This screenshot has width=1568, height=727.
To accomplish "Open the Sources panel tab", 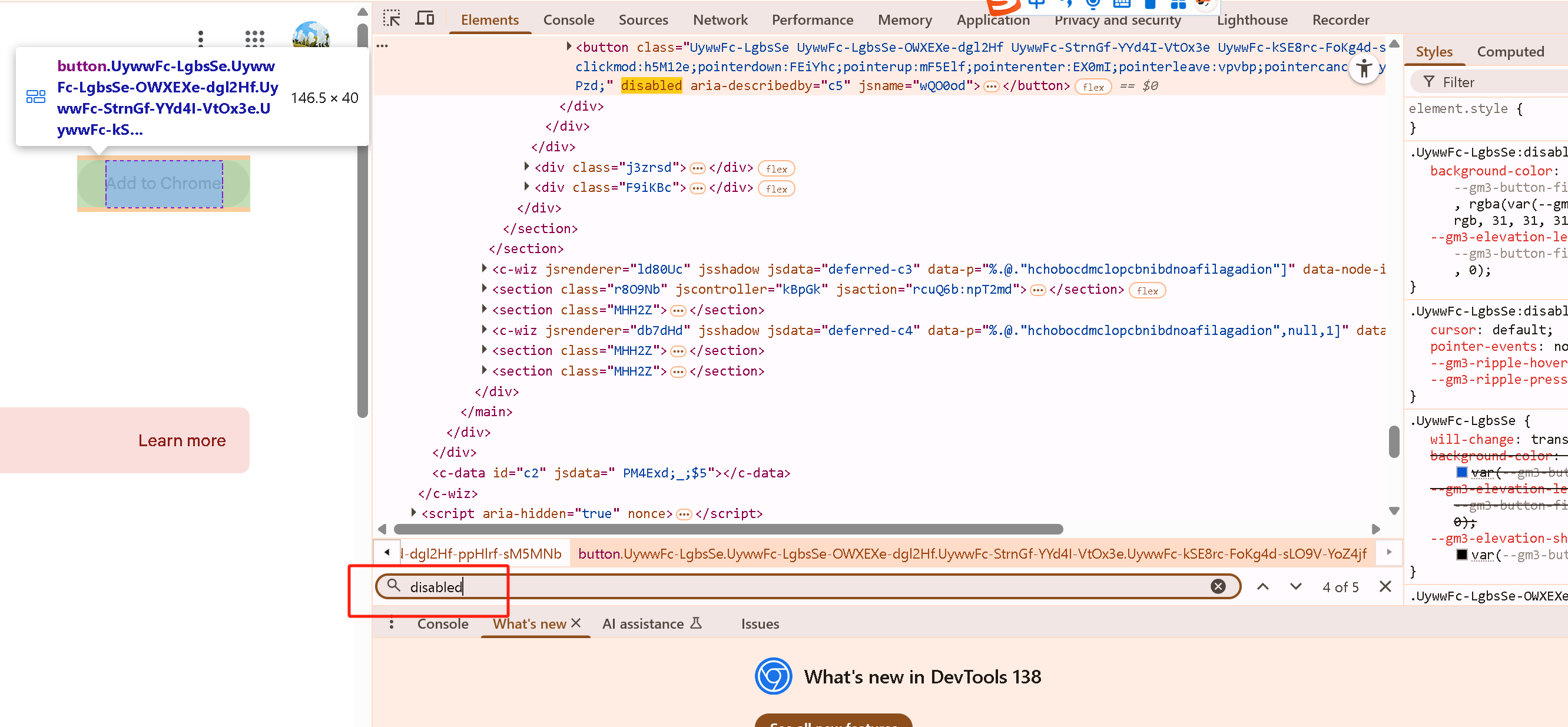I will point(643,20).
